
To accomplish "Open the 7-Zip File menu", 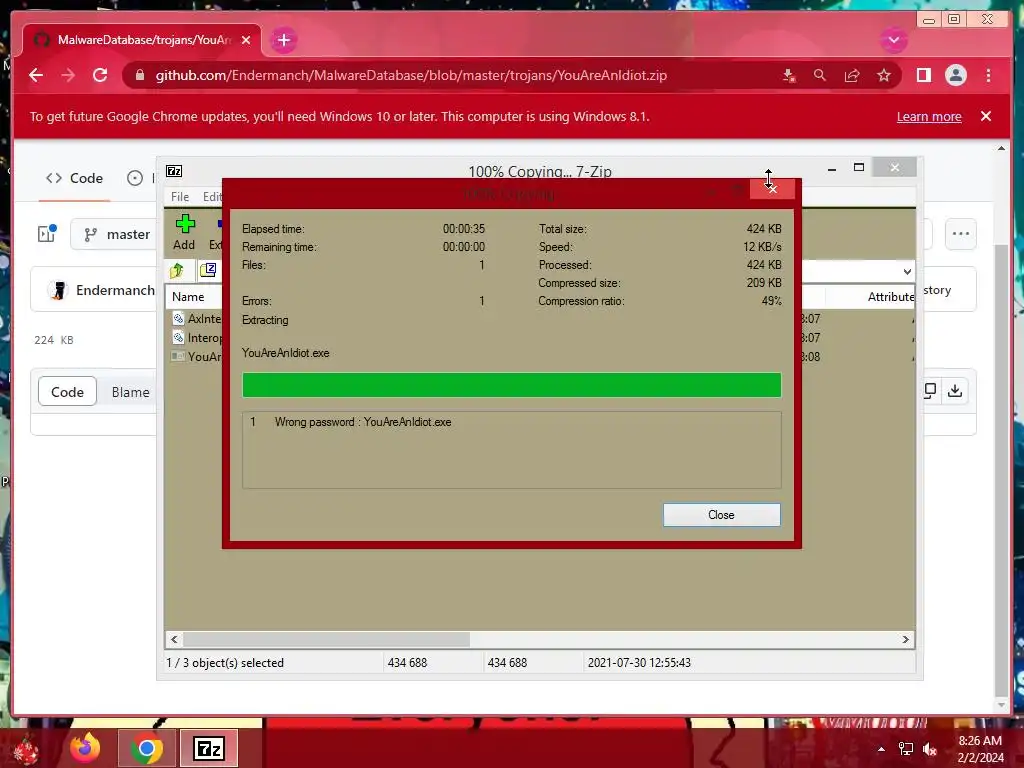I will (x=180, y=197).
